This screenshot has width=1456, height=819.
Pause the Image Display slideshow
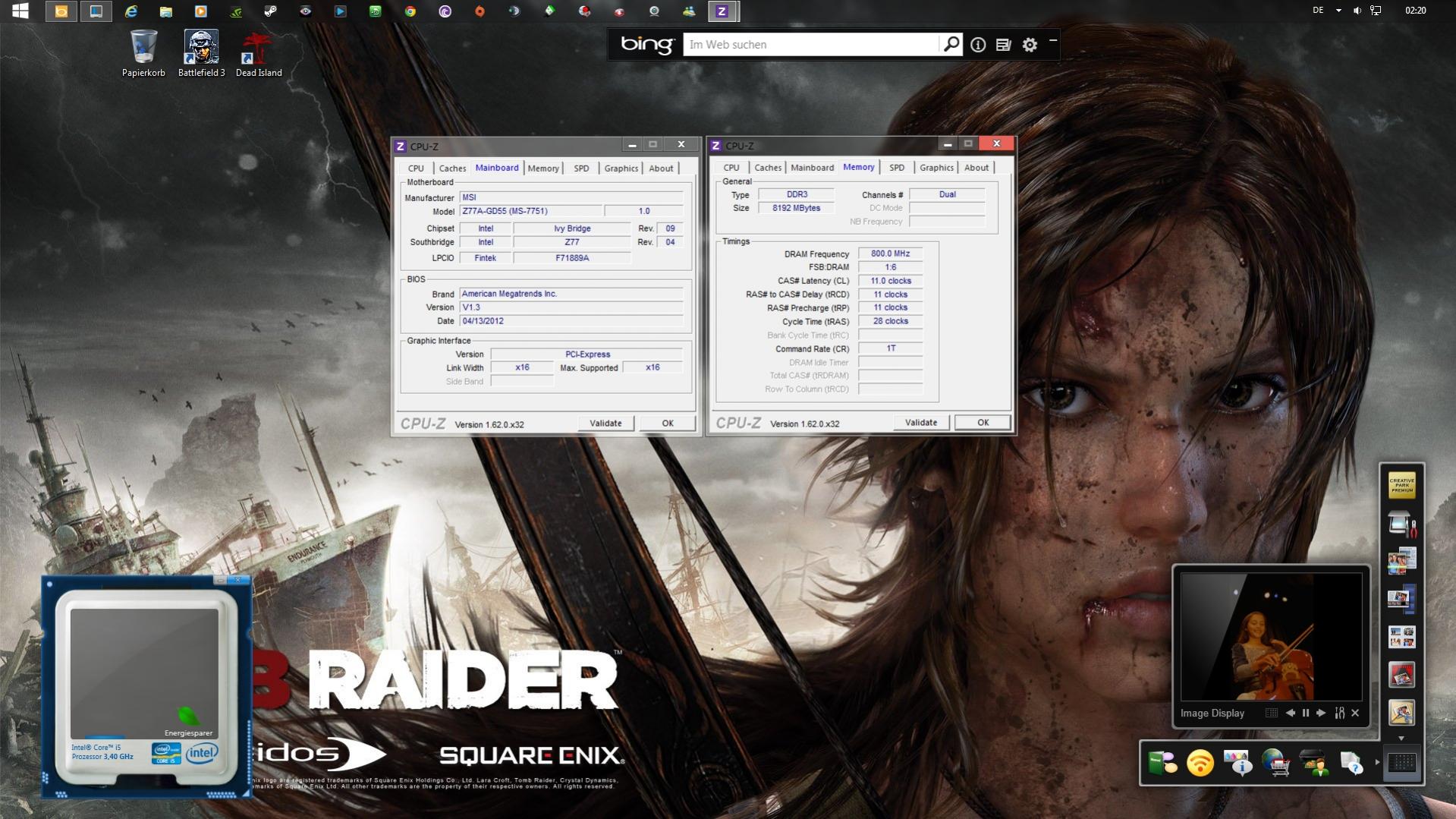pos(1306,713)
